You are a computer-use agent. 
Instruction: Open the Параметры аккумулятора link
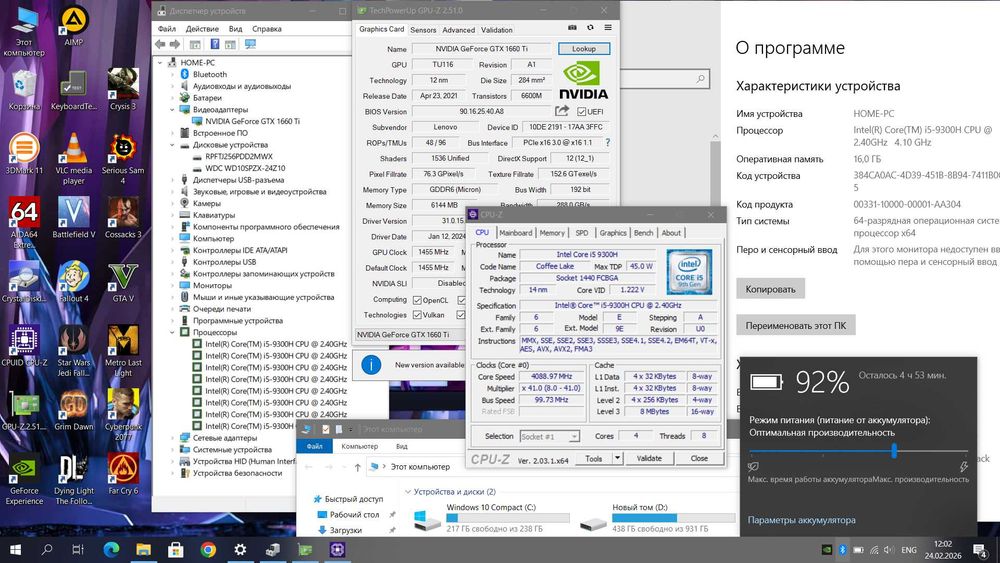[802, 520]
